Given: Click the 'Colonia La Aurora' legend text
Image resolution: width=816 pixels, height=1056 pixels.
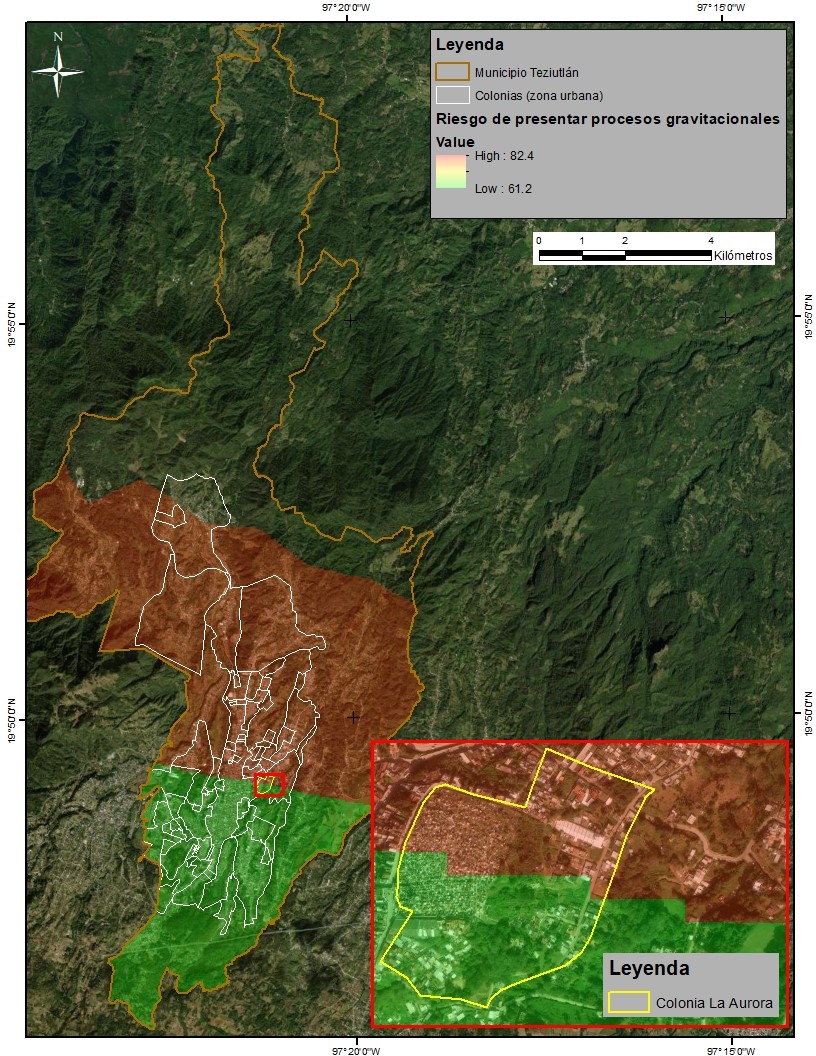Looking at the screenshot, I should [714, 1002].
